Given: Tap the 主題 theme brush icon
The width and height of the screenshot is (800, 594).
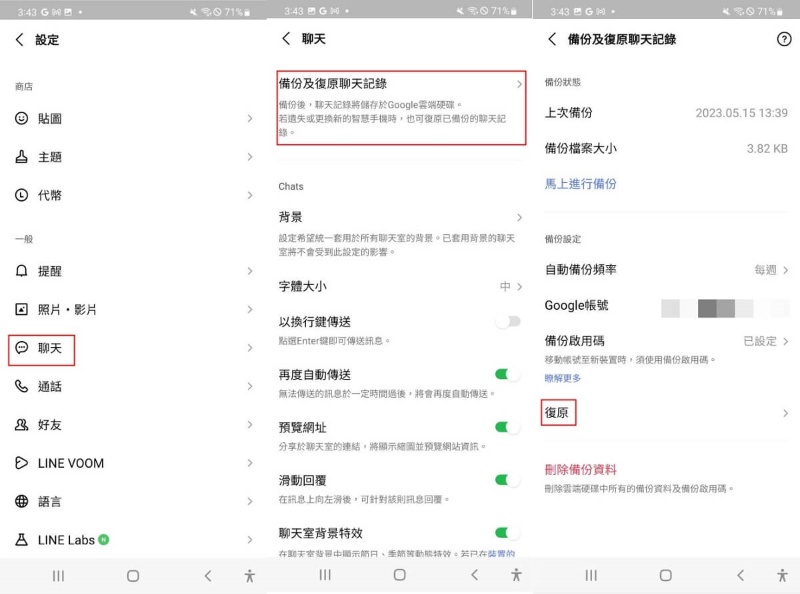Looking at the screenshot, I should pos(22,157).
